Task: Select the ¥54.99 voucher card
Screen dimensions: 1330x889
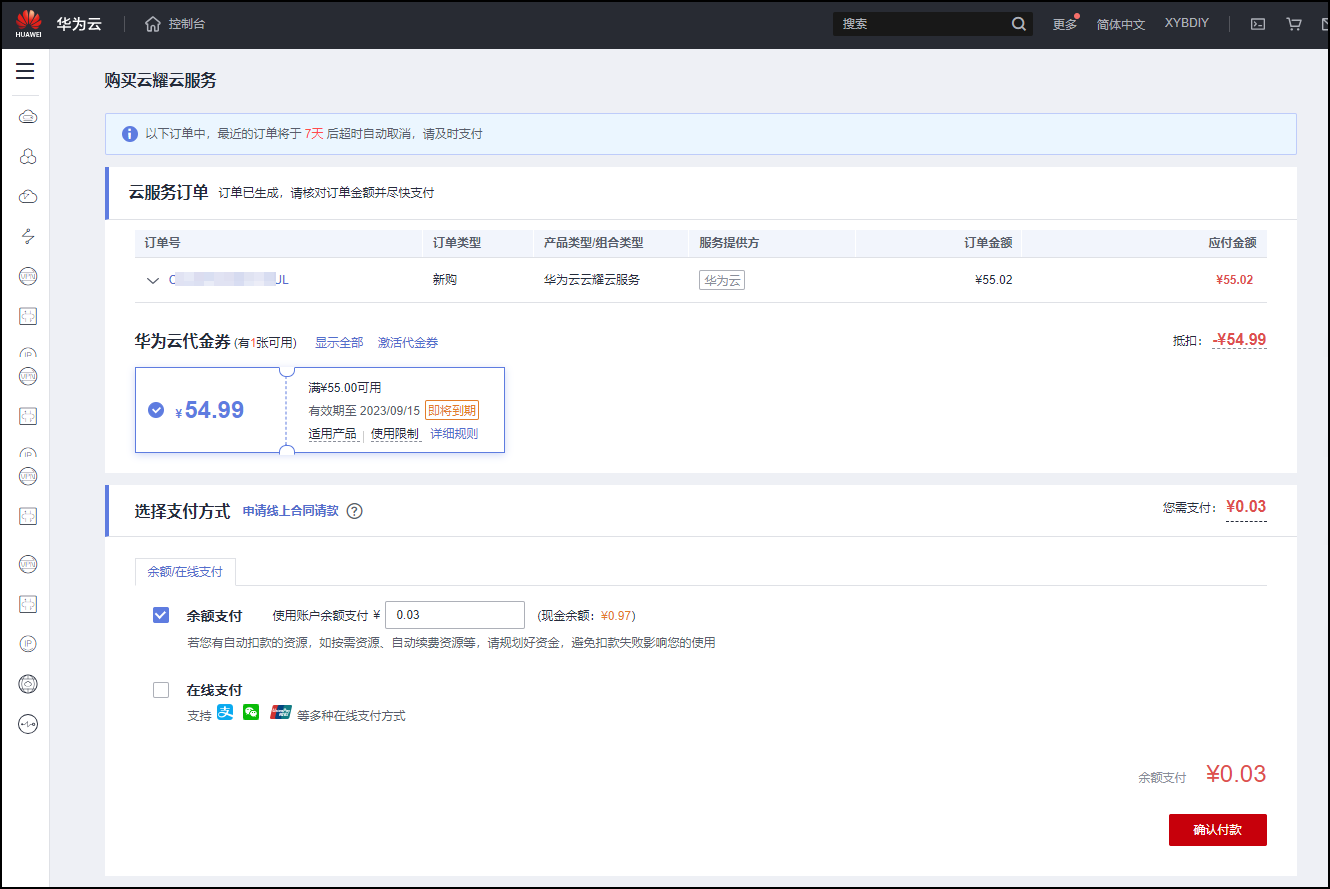Action: (x=320, y=410)
